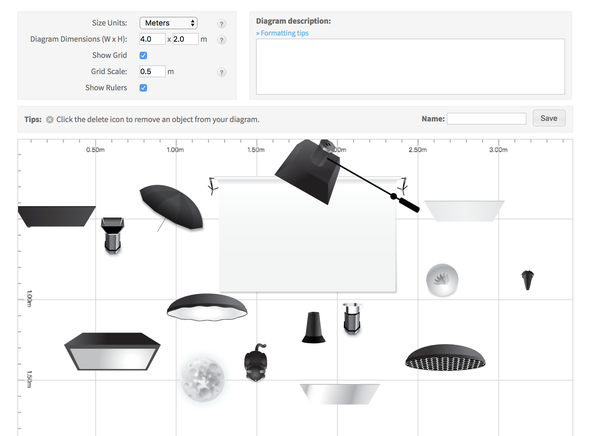Select the large rectangular softbox with silver front

[112, 351]
